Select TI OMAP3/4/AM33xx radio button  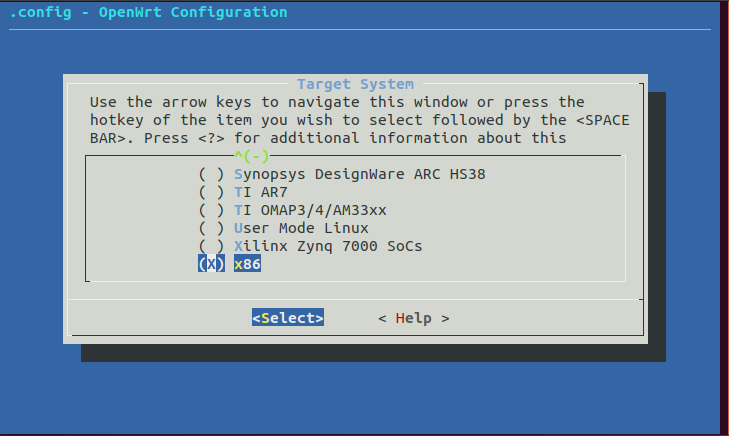click(211, 210)
